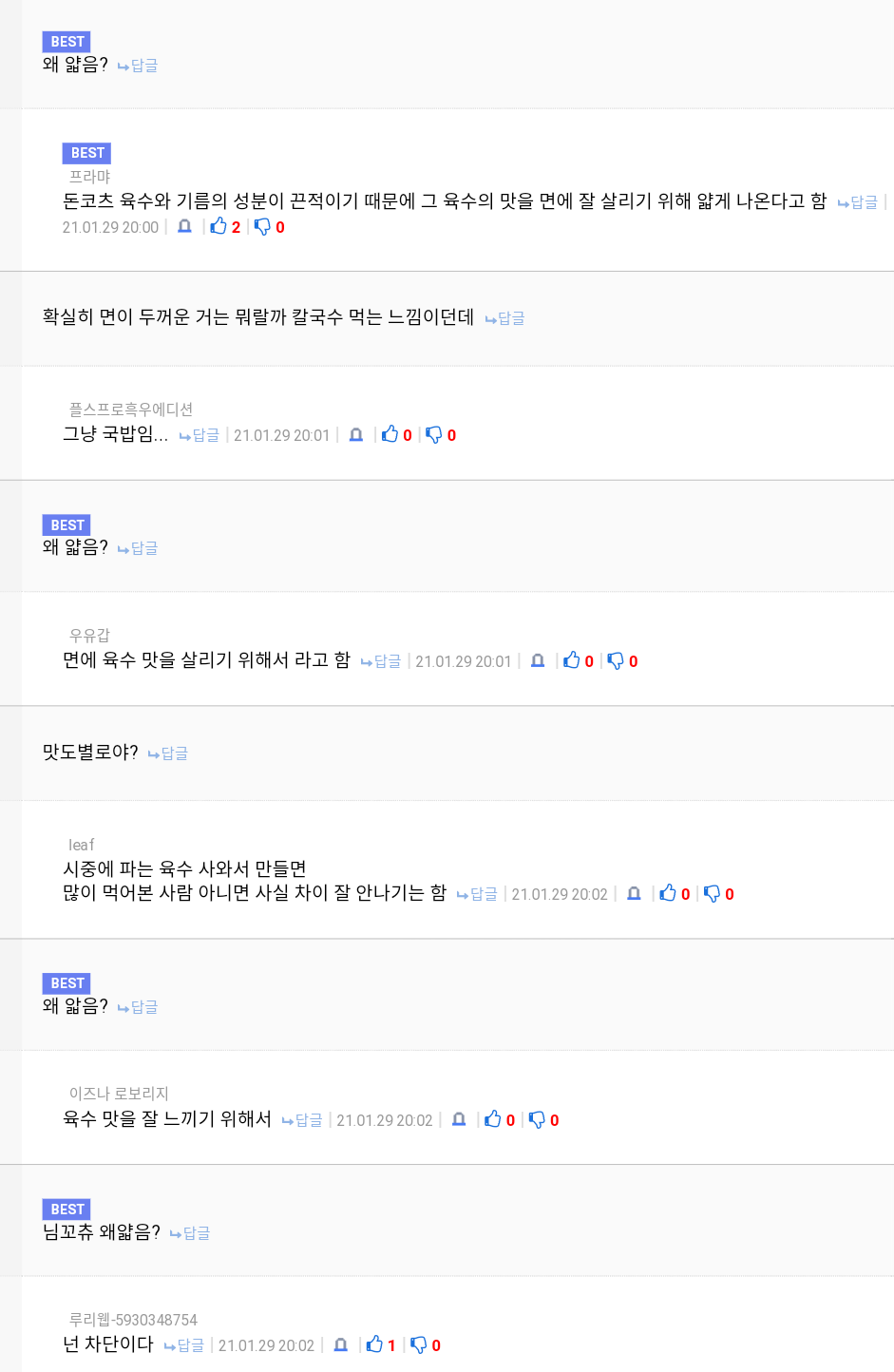The height and width of the screenshot is (1372, 894).
Task: Open username 루리웹-5930348754
Action: pyautogui.click(x=133, y=1320)
